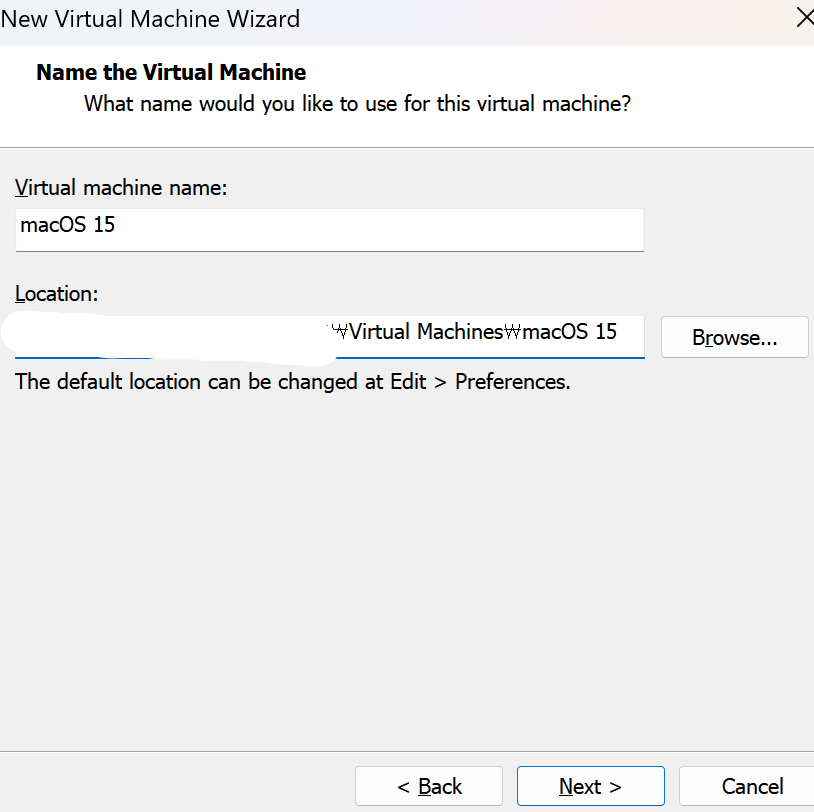
Task: Go to previous step with Back
Action: click(x=429, y=786)
